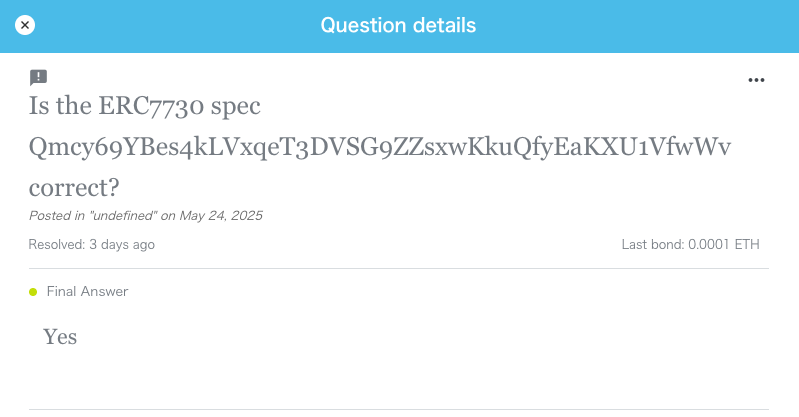Click the report issue exclamation icon
This screenshot has height=417, width=799.
(38, 77)
